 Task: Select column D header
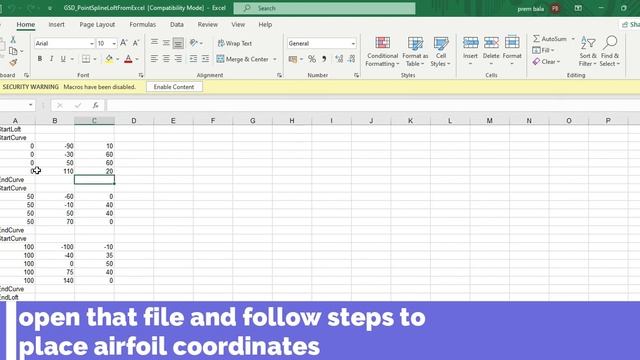pyautogui.click(x=133, y=121)
